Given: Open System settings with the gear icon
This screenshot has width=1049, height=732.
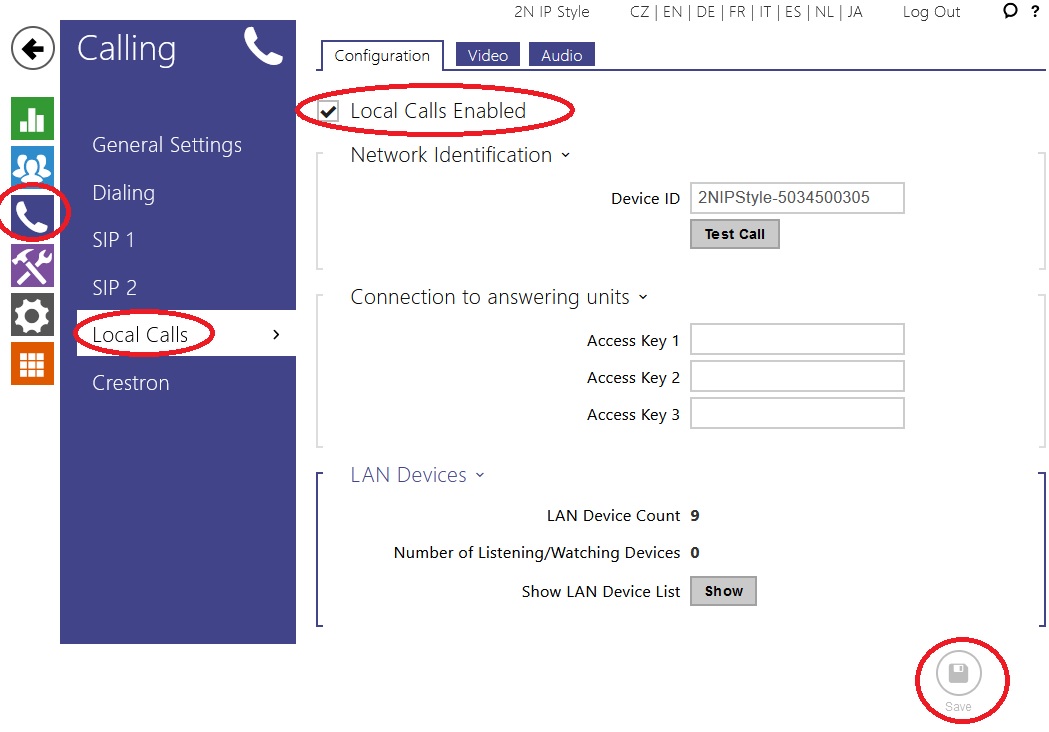Looking at the screenshot, I should tap(32, 315).
